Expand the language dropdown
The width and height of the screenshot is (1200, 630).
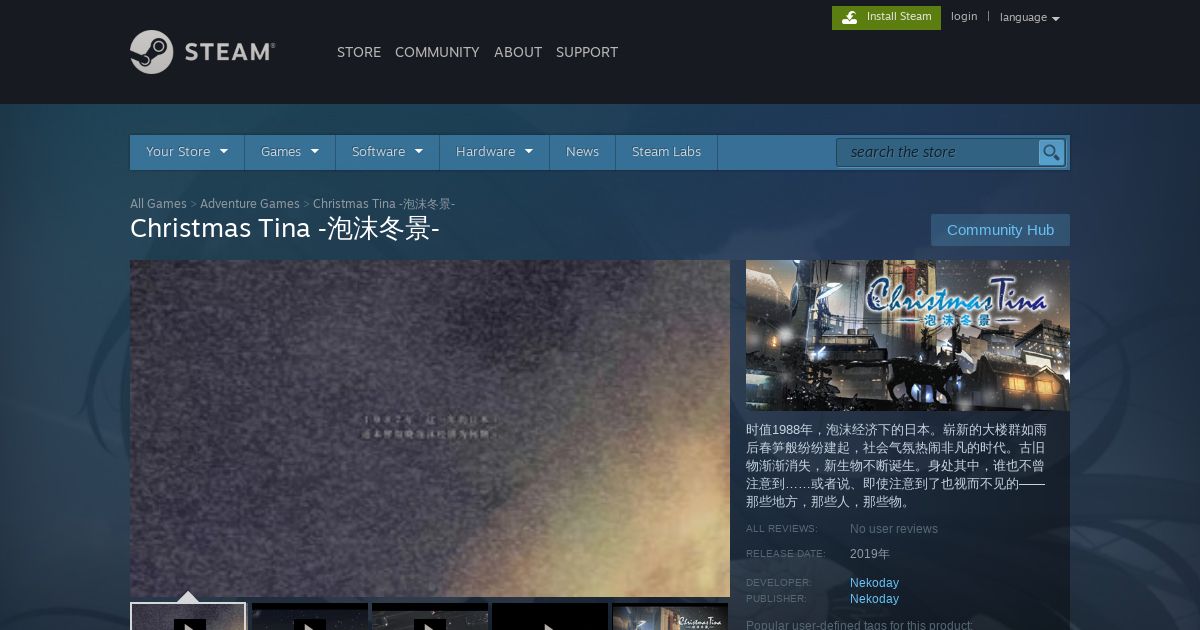1029,17
